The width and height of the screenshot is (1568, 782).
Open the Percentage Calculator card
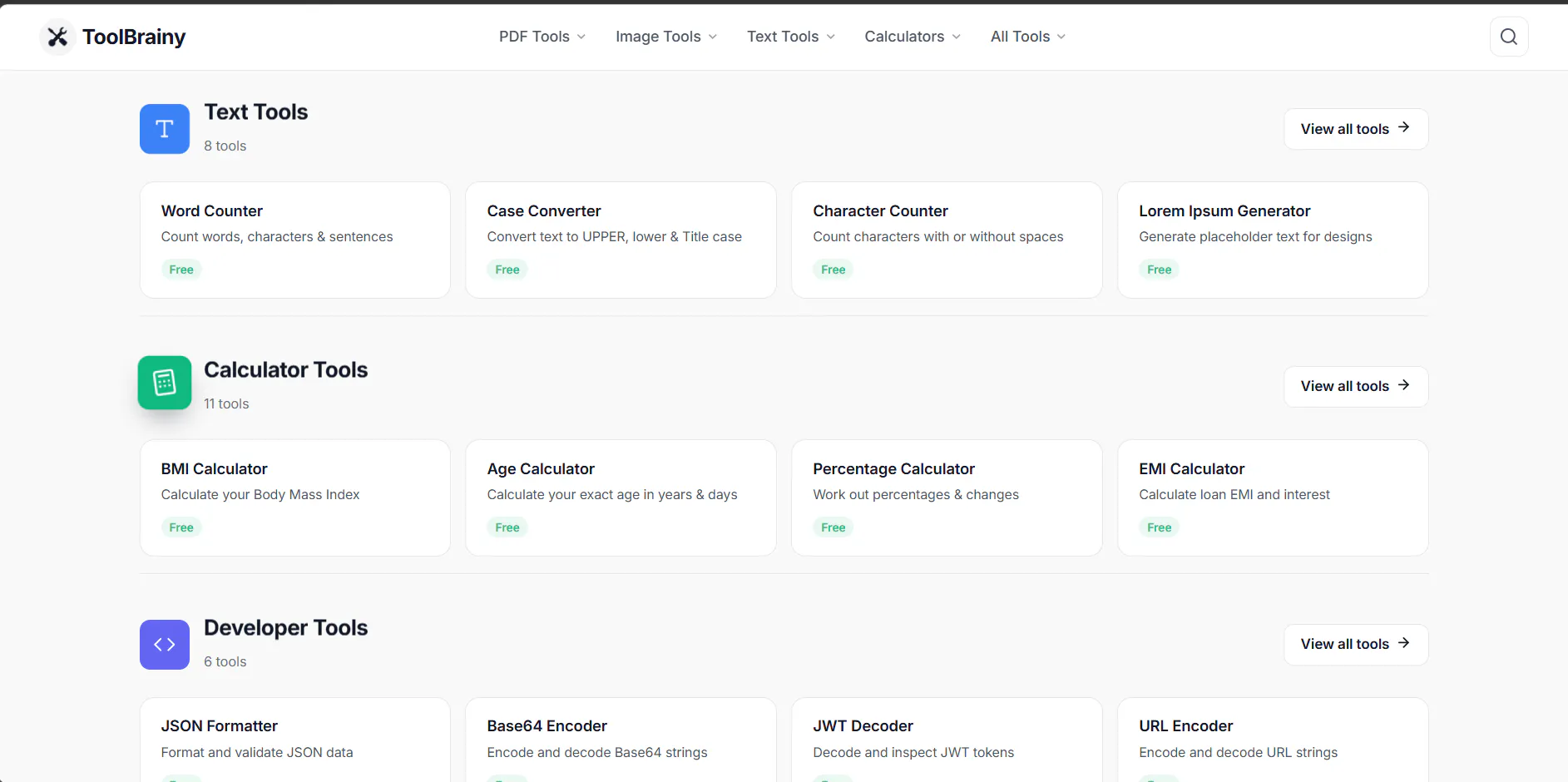pyautogui.click(x=947, y=497)
